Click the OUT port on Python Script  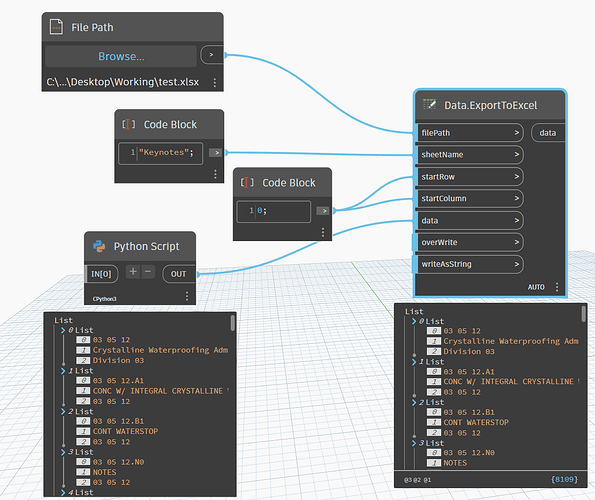pyautogui.click(x=178, y=274)
